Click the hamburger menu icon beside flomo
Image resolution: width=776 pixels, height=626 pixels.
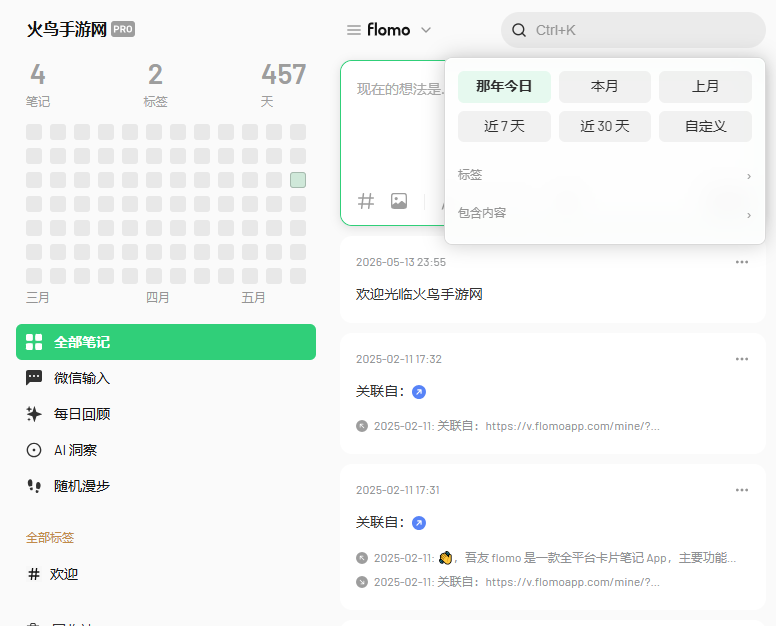pyautogui.click(x=353, y=30)
